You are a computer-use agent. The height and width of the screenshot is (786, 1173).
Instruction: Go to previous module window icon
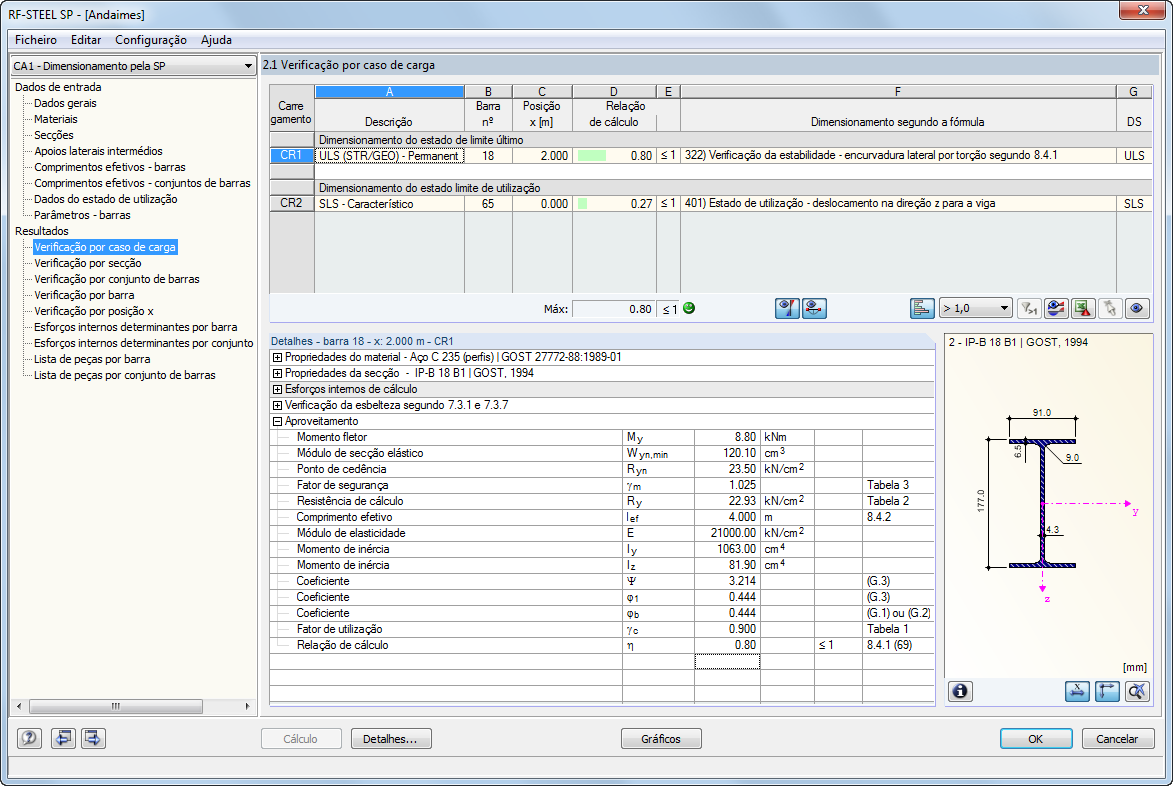[x=63, y=738]
